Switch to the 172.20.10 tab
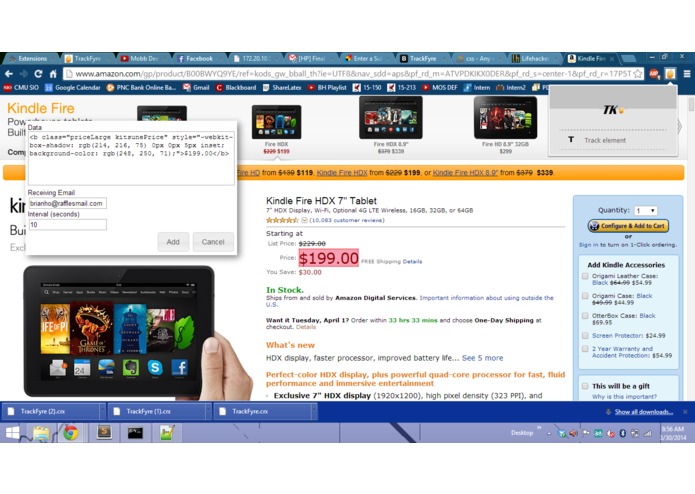This screenshot has width=695, height=494. point(255,58)
